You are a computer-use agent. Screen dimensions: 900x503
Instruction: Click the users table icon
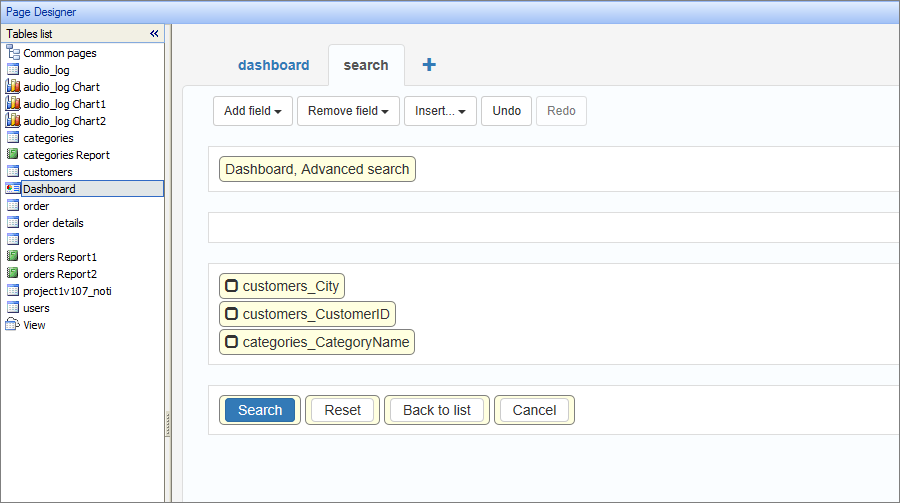click(13, 308)
